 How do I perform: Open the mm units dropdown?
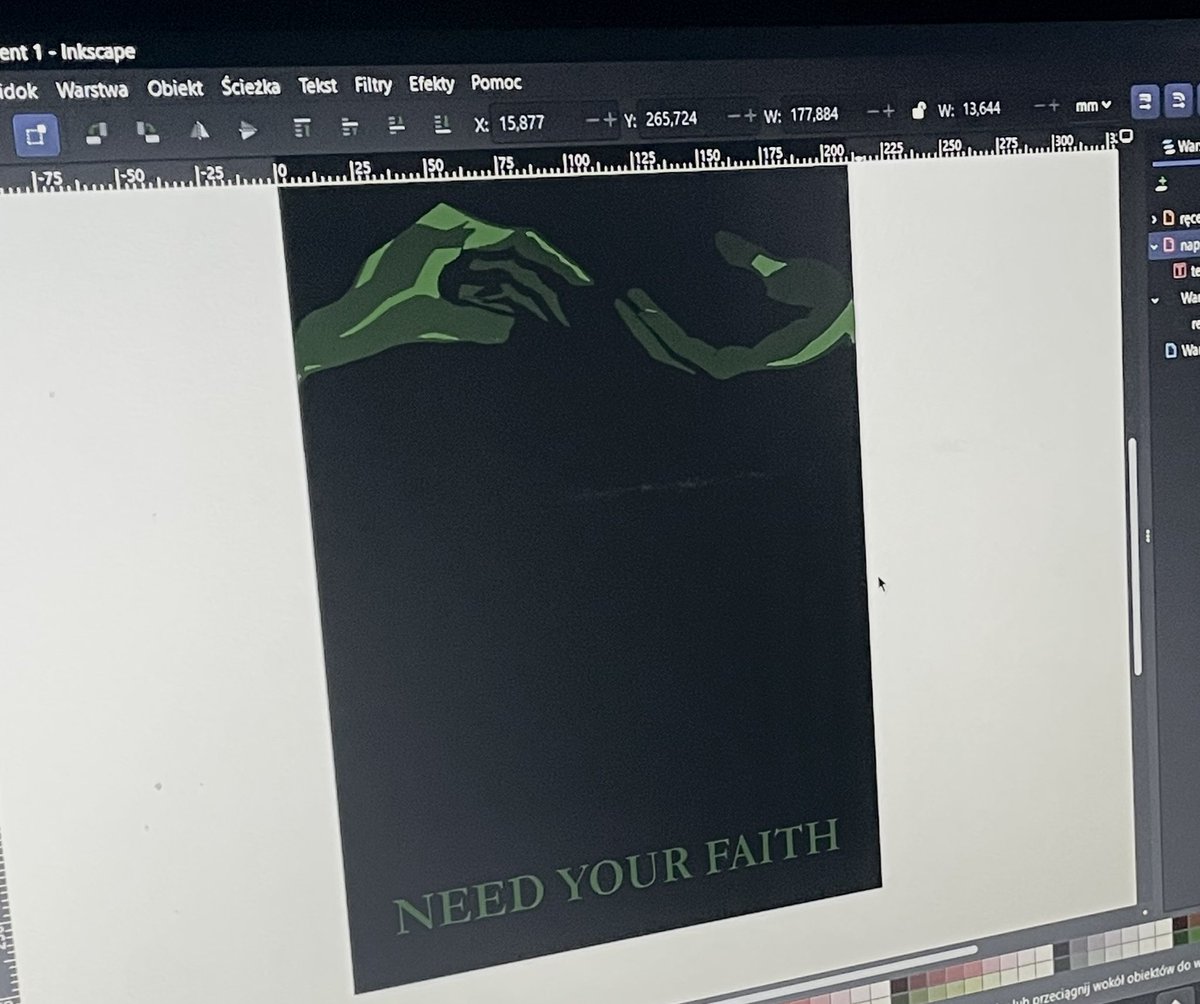[x=1092, y=105]
